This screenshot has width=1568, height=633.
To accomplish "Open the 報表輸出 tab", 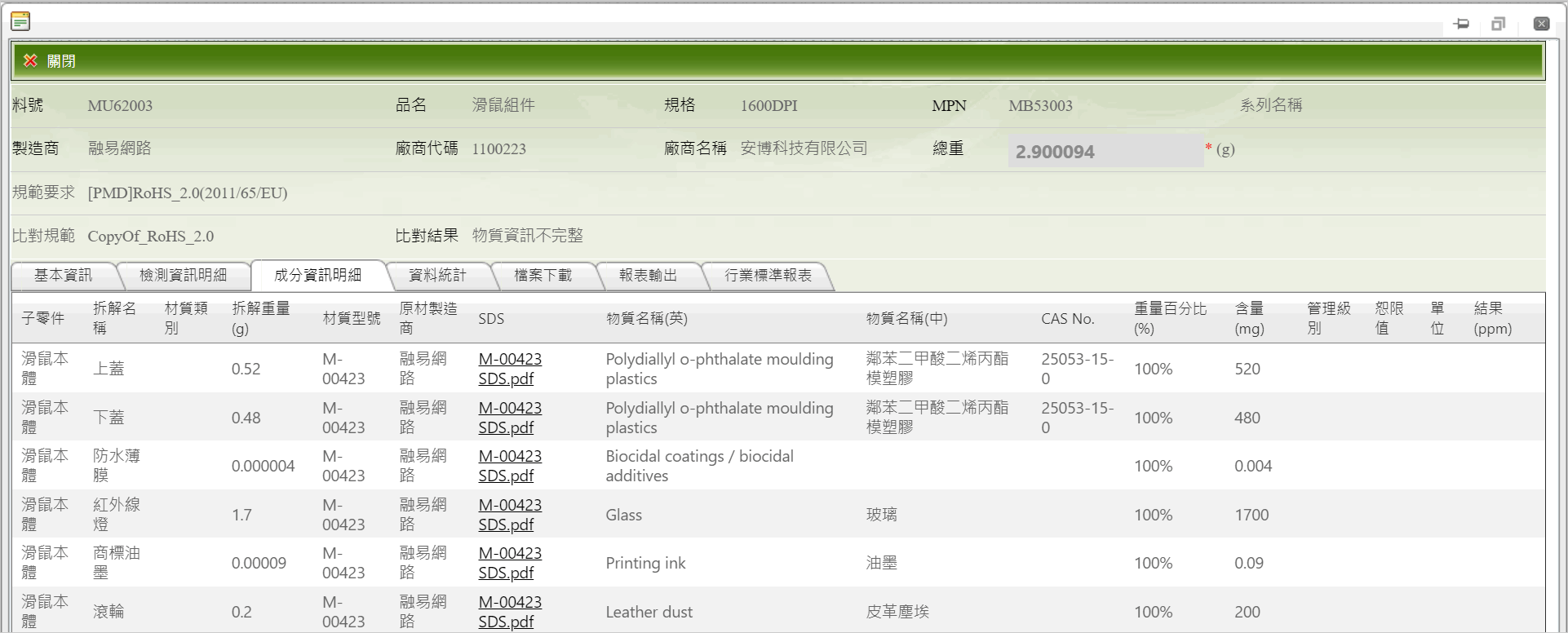I will tap(648, 276).
